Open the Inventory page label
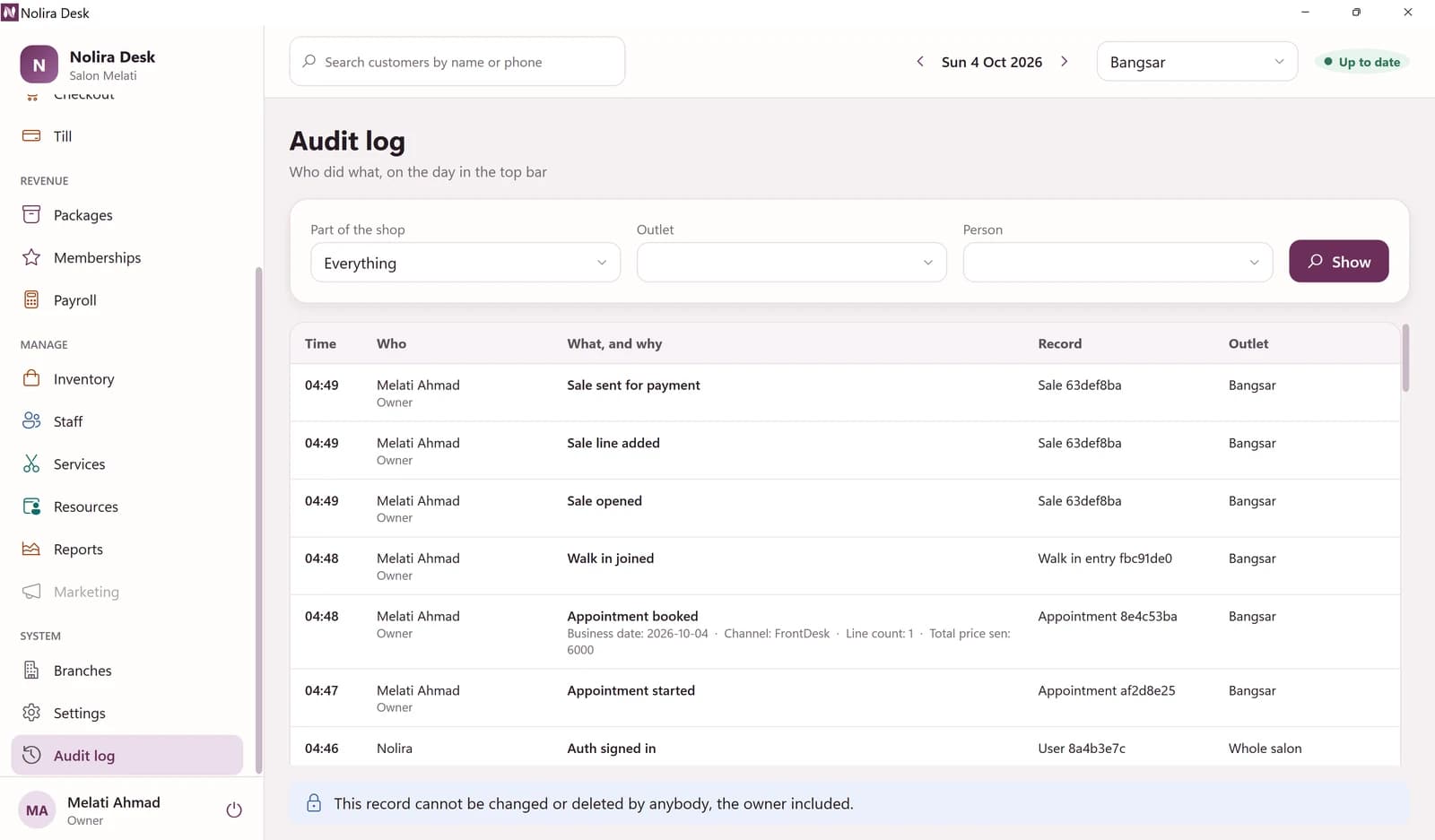Screen dimensions: 1435x840 pos(83,379)
